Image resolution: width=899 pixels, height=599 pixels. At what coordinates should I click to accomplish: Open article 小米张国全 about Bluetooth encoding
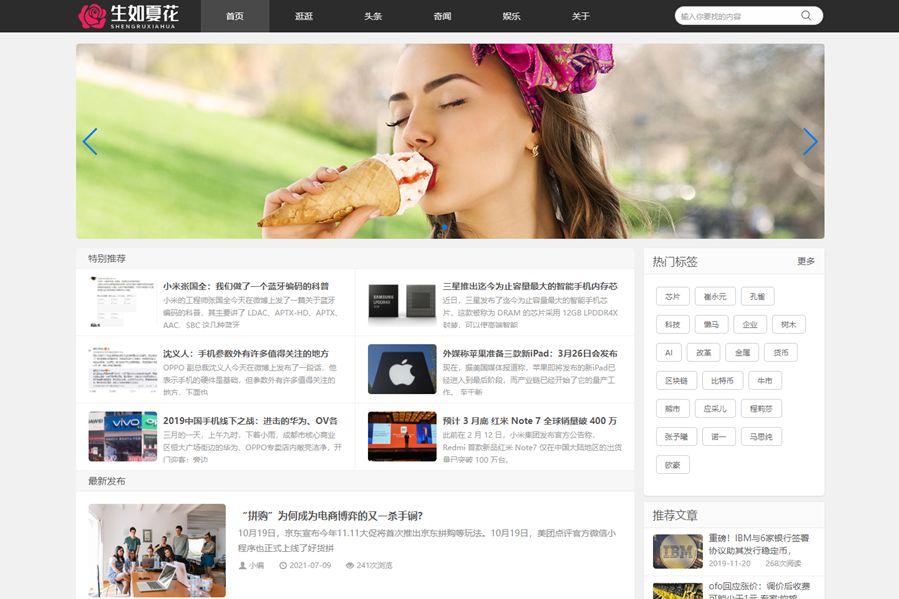tap(246, 286)
